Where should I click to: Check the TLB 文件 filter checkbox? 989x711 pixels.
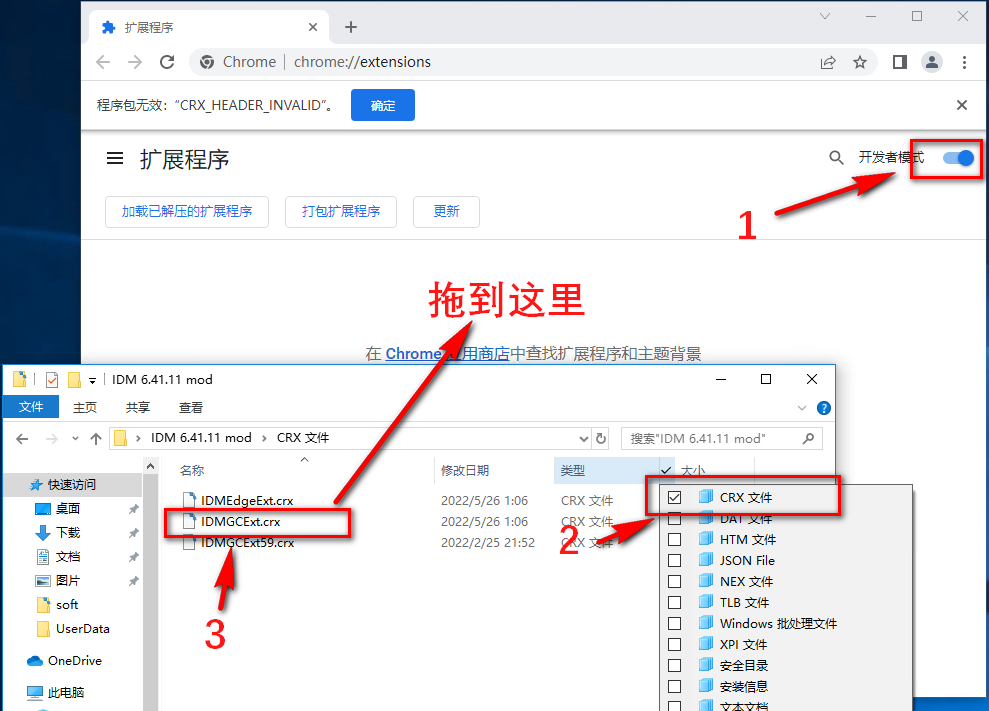(x=674, y=602)
